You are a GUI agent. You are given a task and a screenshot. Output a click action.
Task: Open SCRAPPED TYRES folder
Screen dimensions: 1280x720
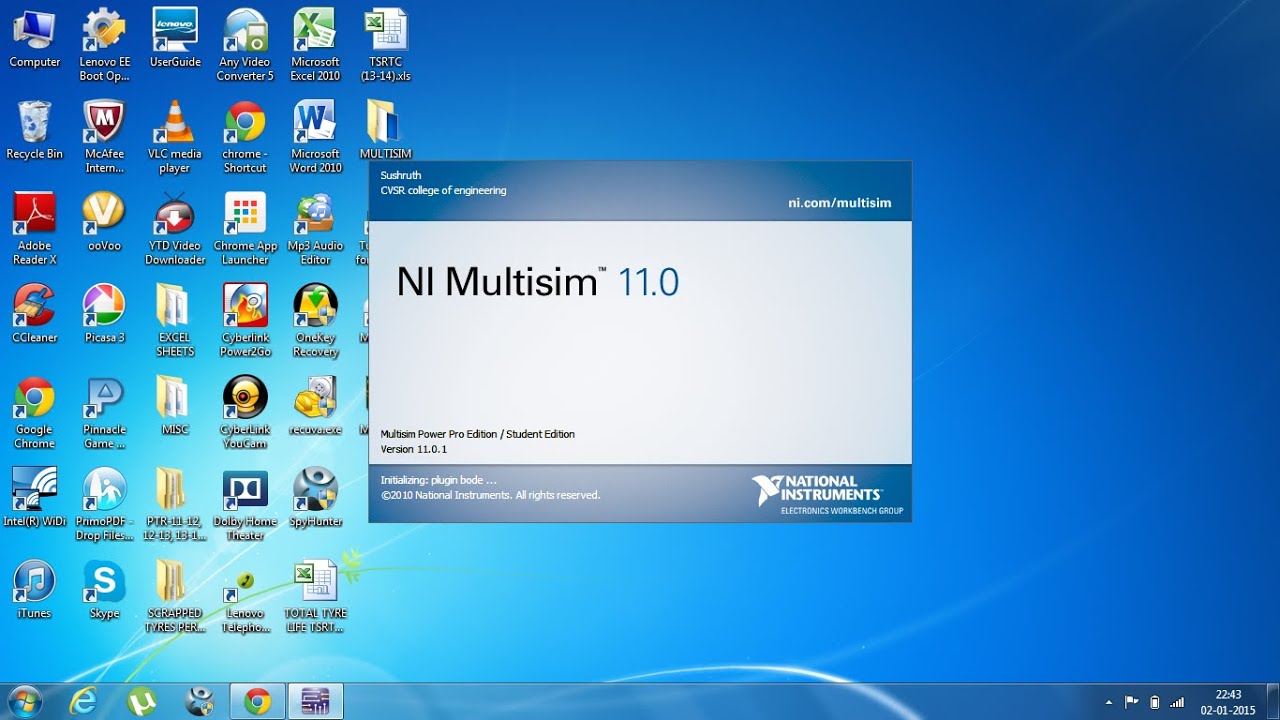[x=175, y=597]
